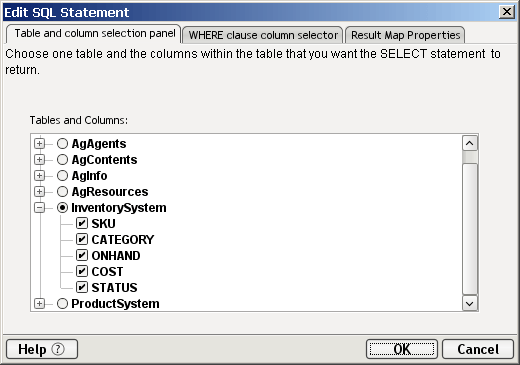Click the Cancel button
520x365 pixels.
pyautogui.click(x=478, y=349)
